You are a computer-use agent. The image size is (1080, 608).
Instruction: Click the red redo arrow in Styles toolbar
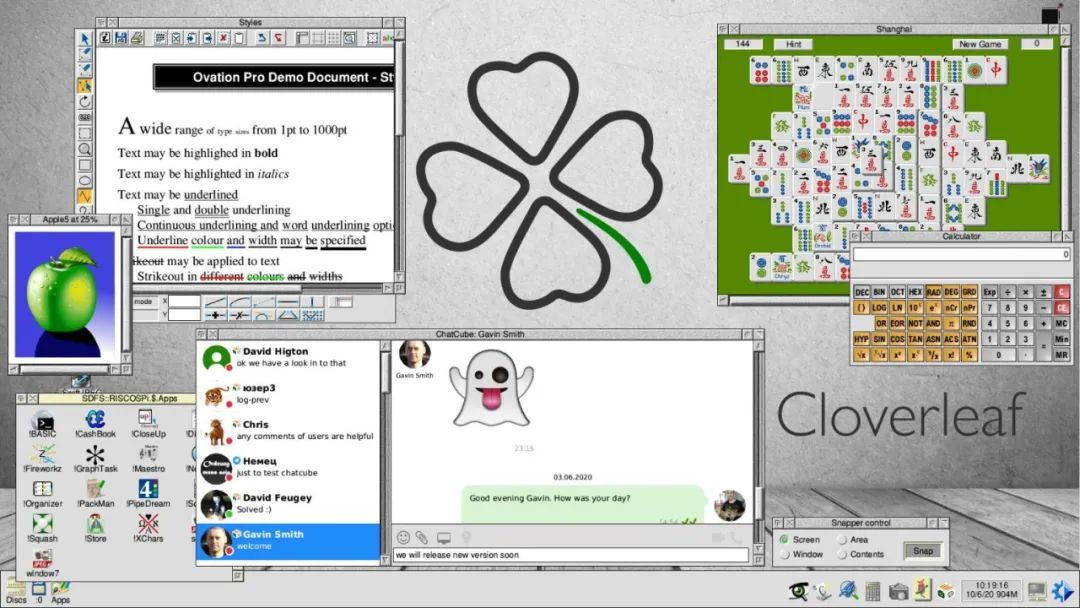(278, 38)
